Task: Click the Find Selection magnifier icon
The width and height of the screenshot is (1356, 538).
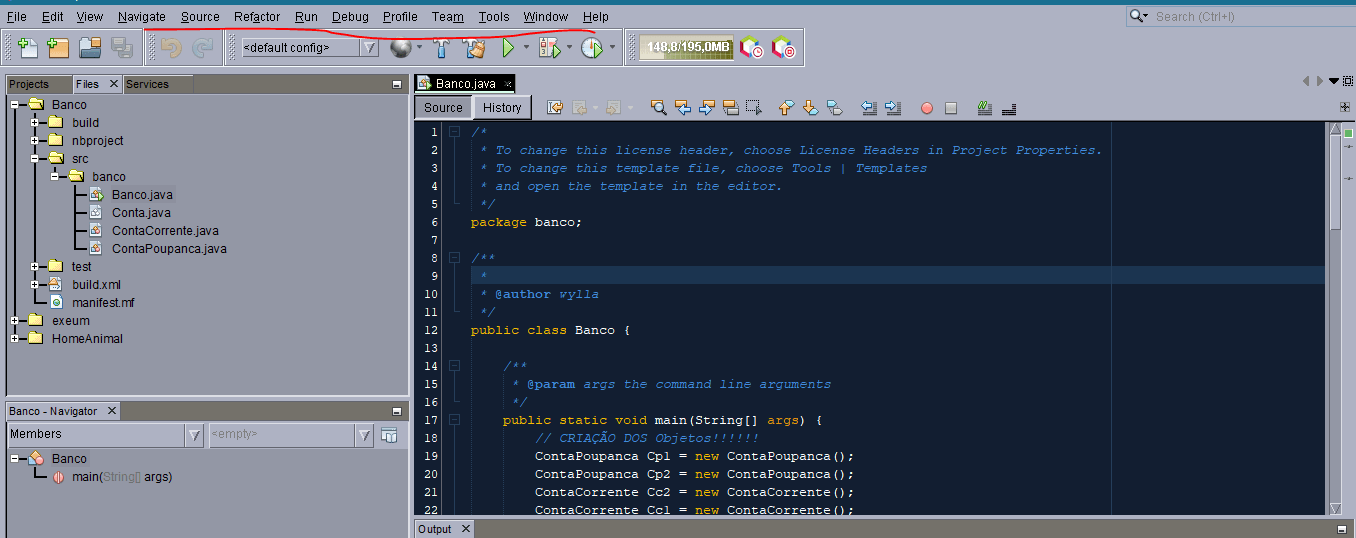Action: coord(658,107)
